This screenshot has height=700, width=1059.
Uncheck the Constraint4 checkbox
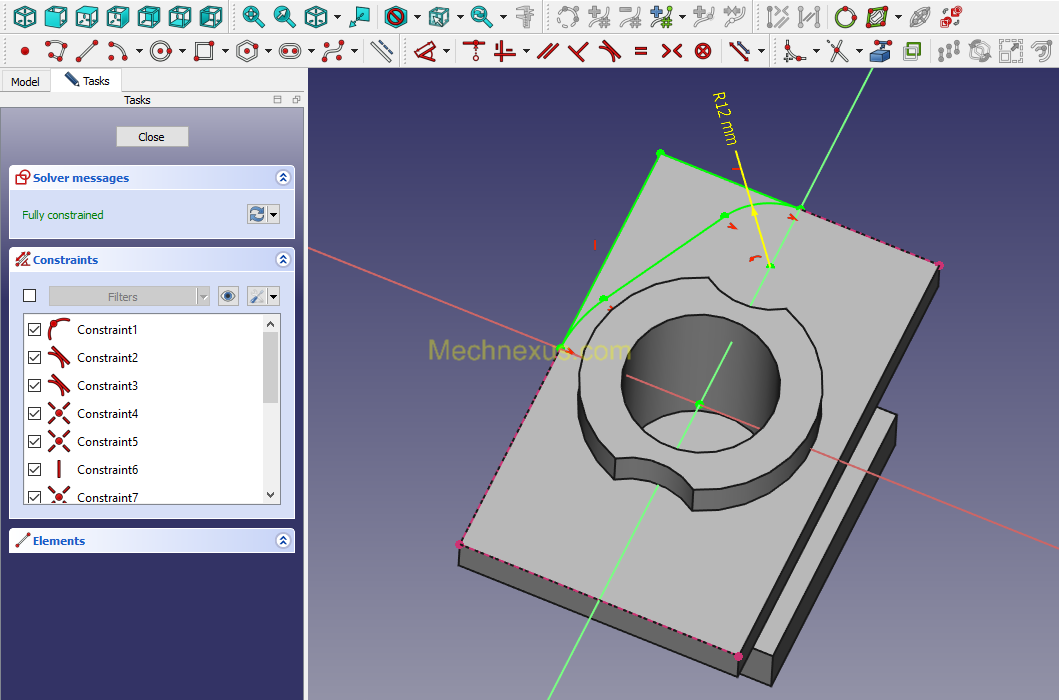[34, 414]
